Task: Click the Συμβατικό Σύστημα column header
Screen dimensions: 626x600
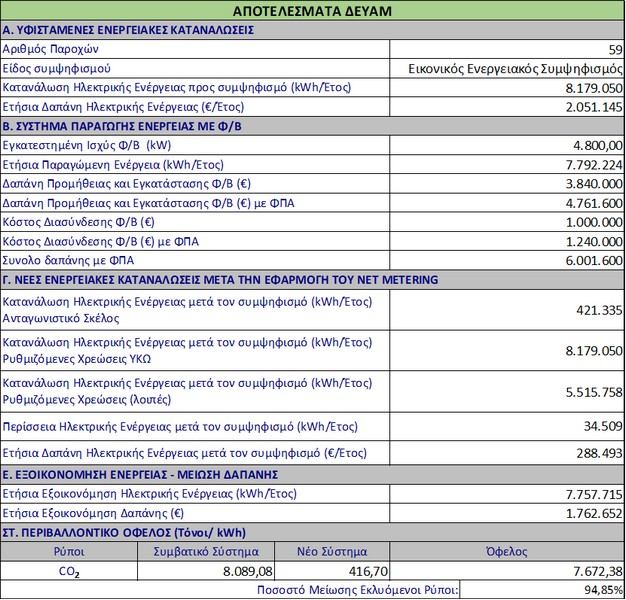Action: (x=208, y=551)
